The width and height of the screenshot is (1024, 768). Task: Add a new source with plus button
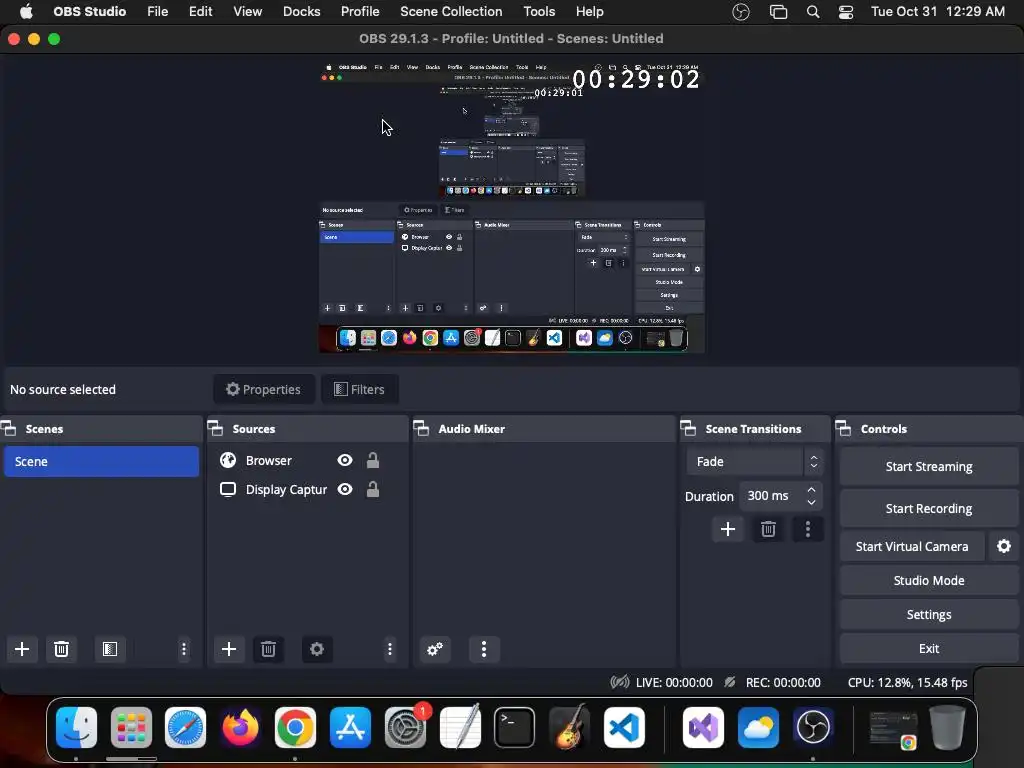pyautogui.click(x=229, y=649)
